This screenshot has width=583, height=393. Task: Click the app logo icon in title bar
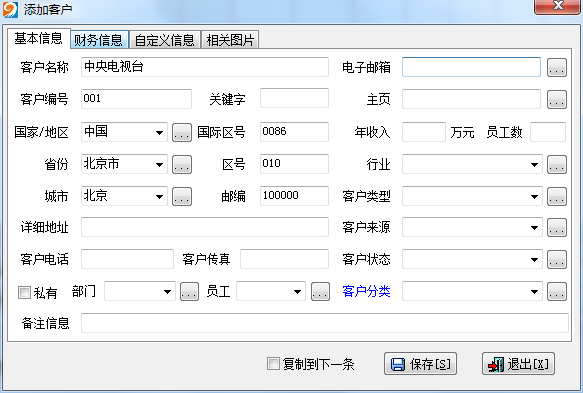pos(10,9)
